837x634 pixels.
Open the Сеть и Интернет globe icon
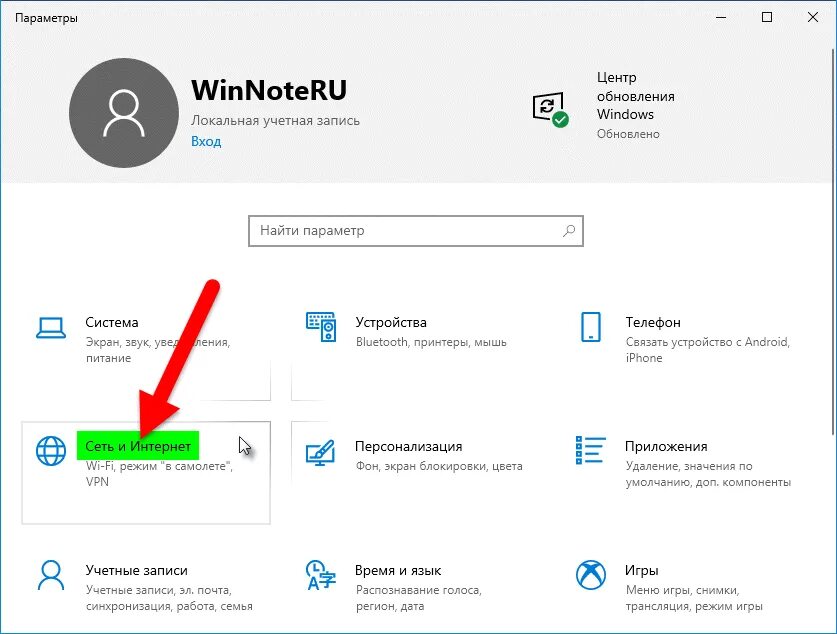[51, 451]
